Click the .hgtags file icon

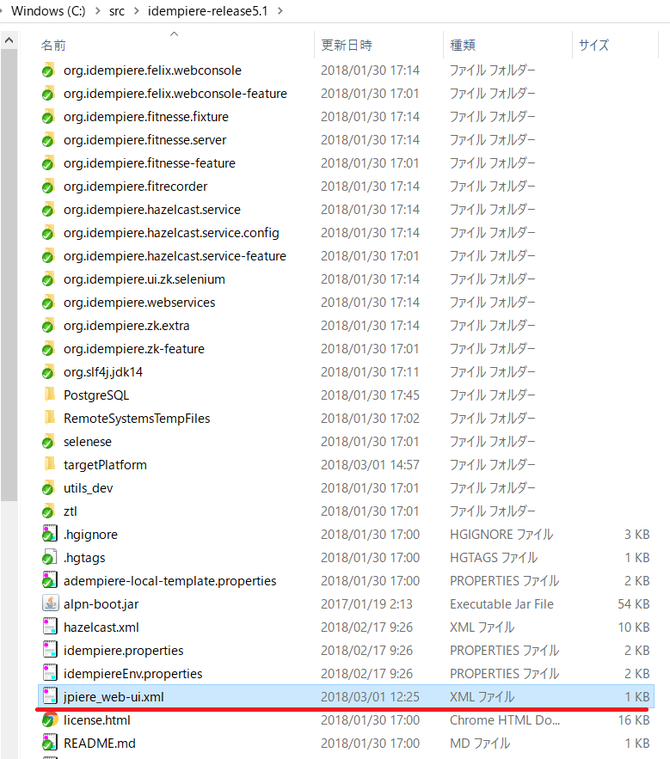tap(49, 557)
